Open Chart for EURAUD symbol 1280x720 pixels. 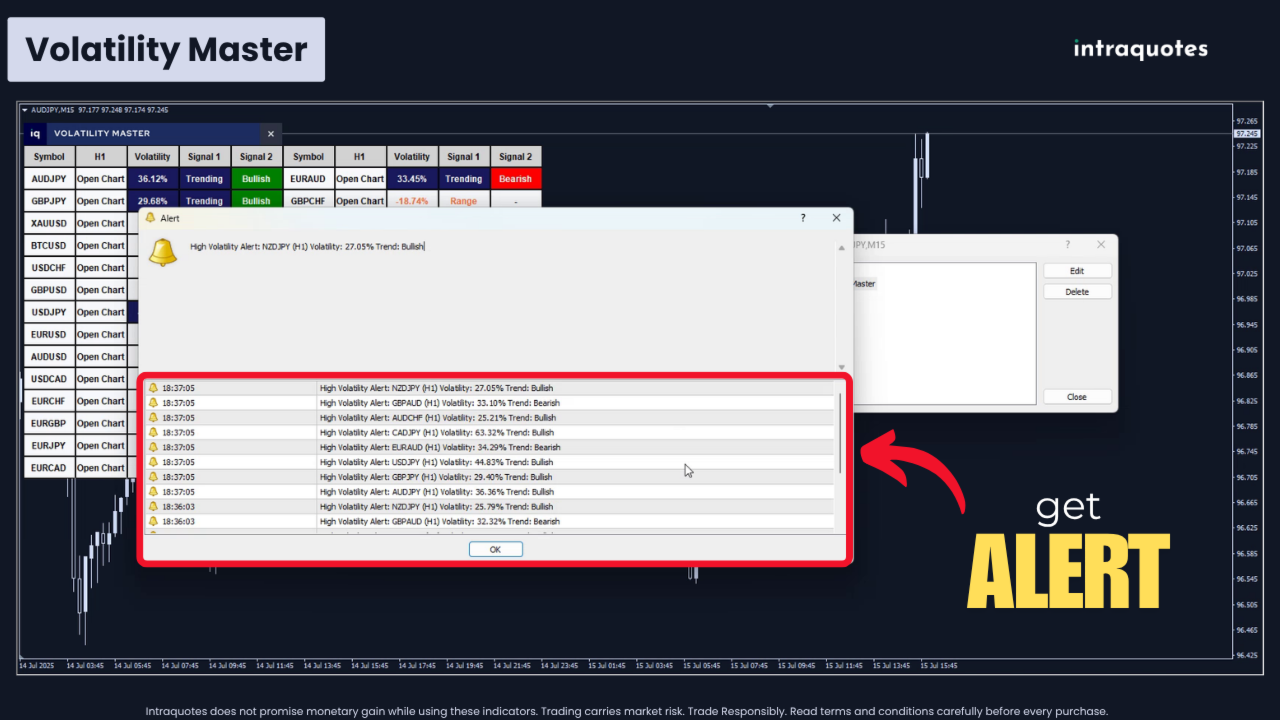(x=360, y=179)
